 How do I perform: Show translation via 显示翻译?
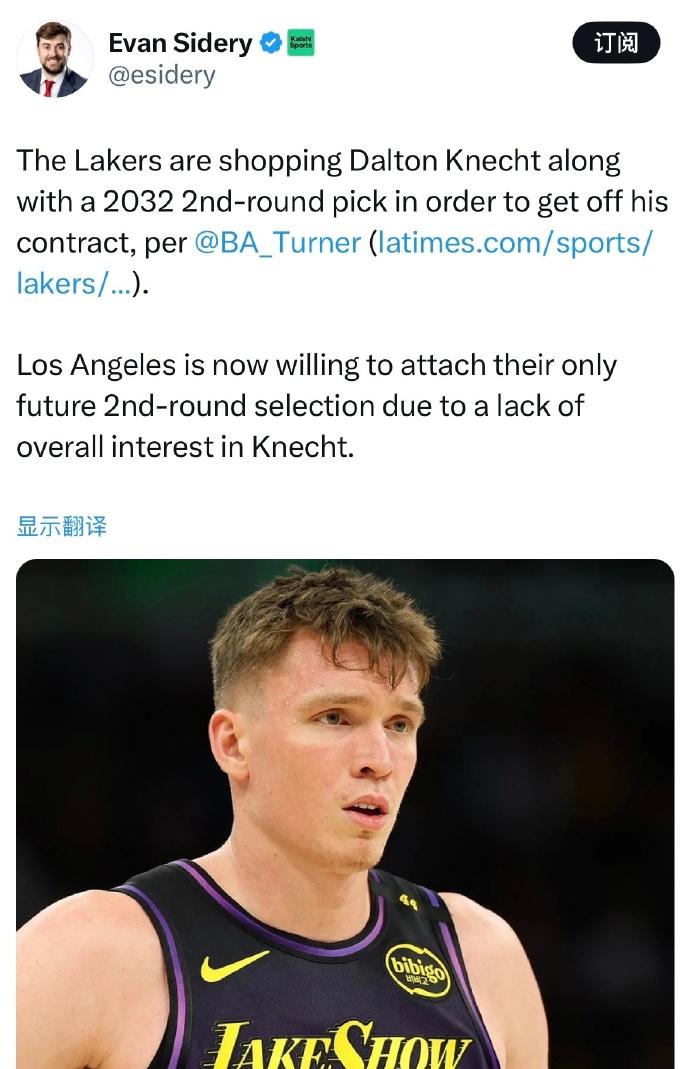pyautogui.click(x=62, y=526)
